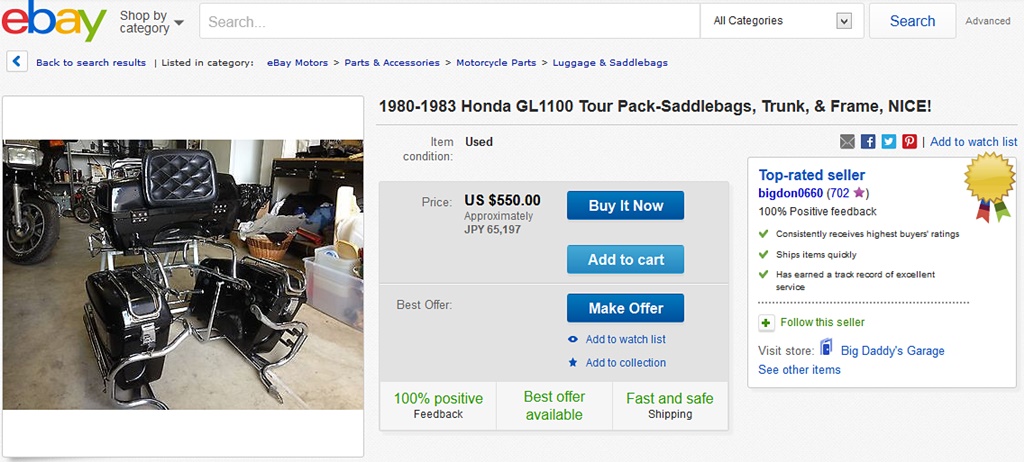Click the Add to cart button

tap(625, 260)
